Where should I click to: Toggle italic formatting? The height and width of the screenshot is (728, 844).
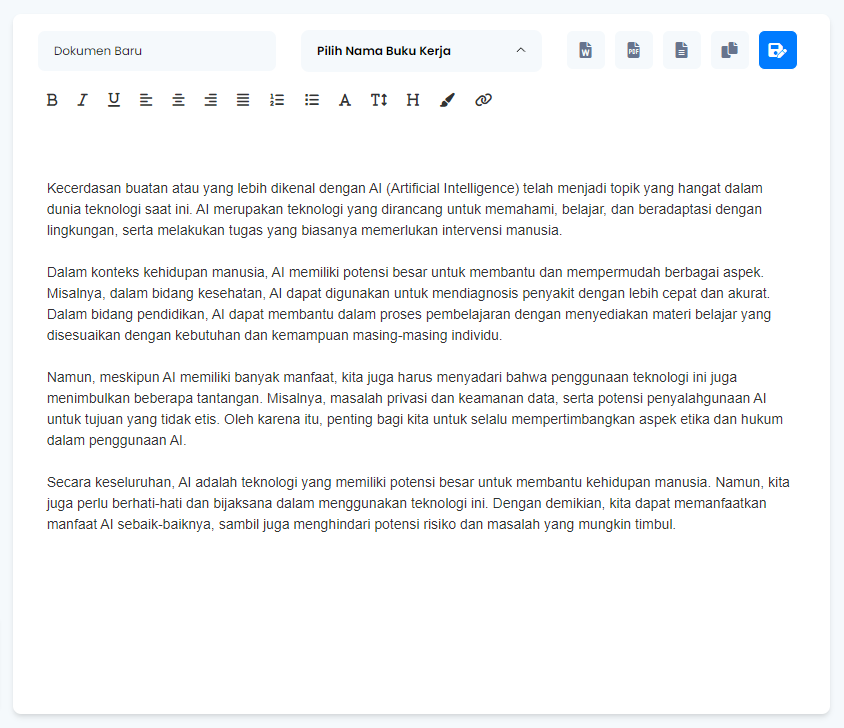[x=82, y=100]
